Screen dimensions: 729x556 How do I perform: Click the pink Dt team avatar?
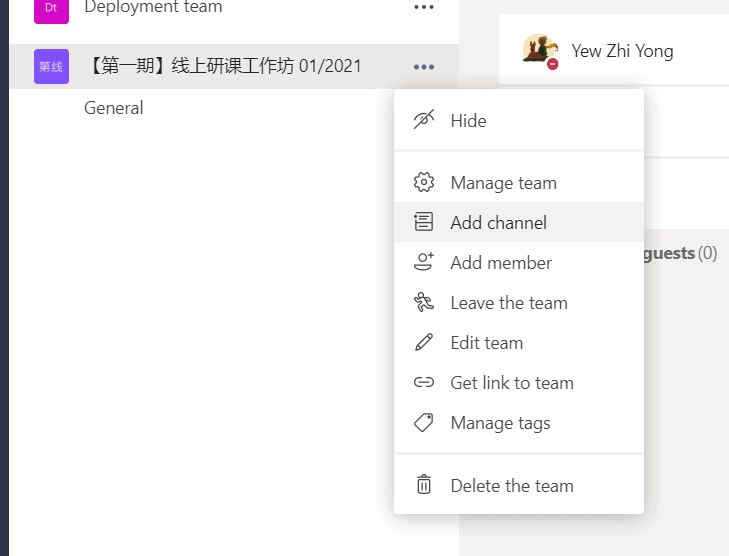(x=51, y=9)
